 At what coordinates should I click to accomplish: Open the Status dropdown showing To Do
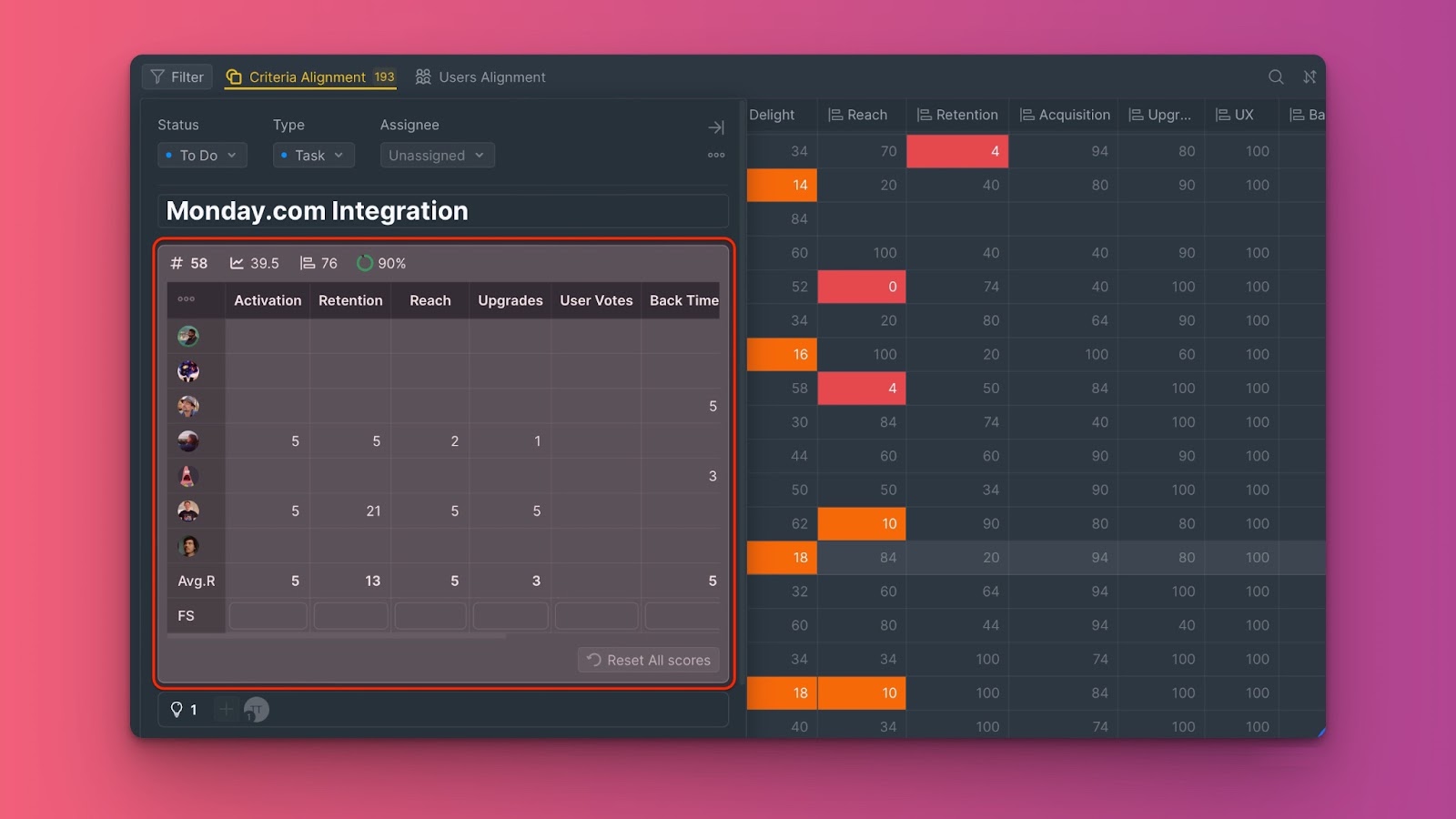click(x=202, y=156)
